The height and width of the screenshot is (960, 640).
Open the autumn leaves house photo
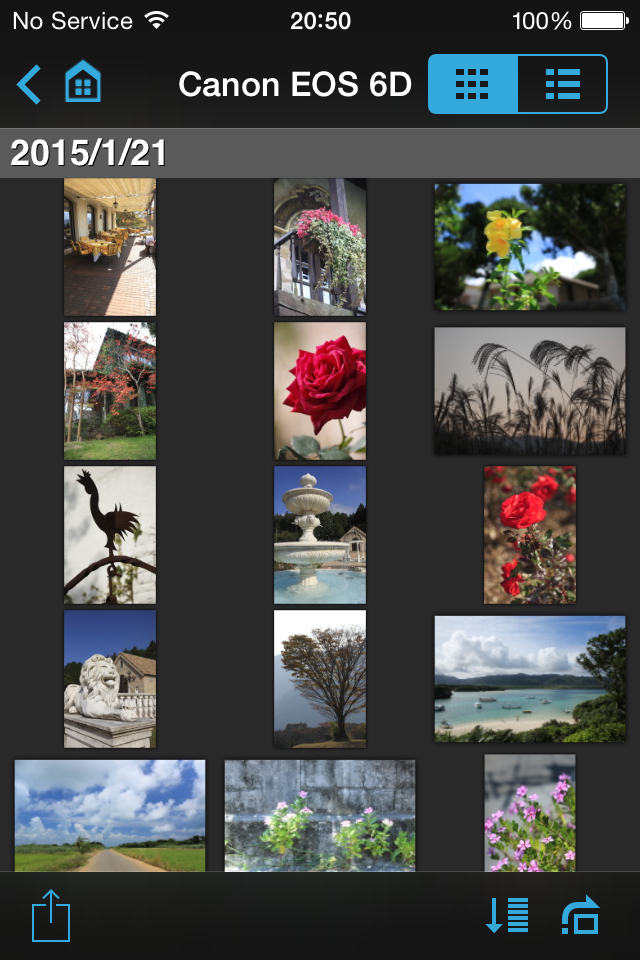click(x=110, y=391)
